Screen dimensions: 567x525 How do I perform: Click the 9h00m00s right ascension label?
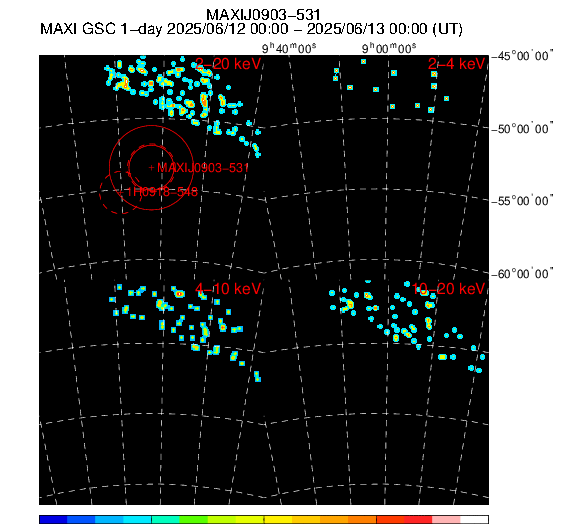[x=389, y=48]
